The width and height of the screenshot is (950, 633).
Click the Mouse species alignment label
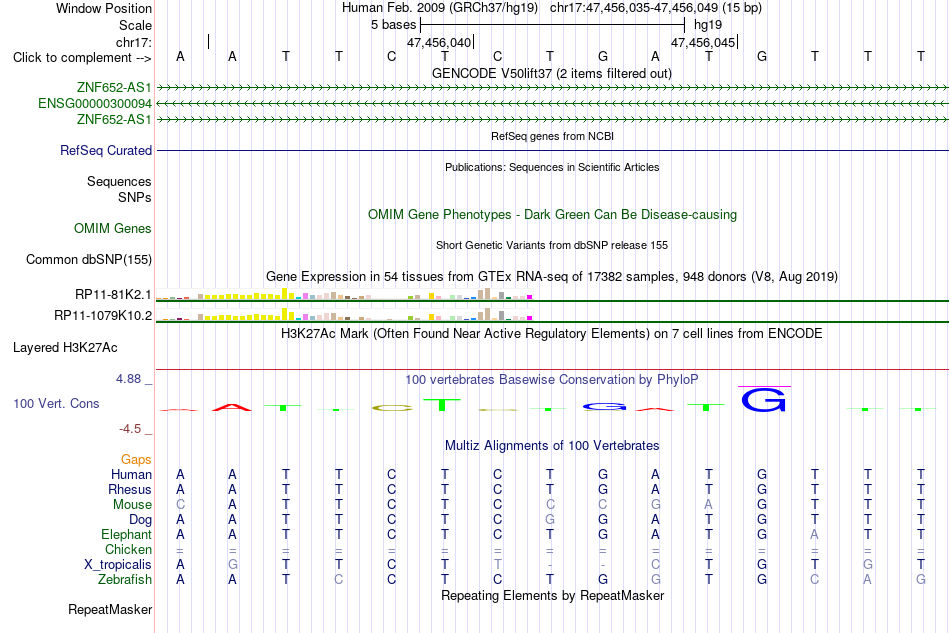pos(132,505)
